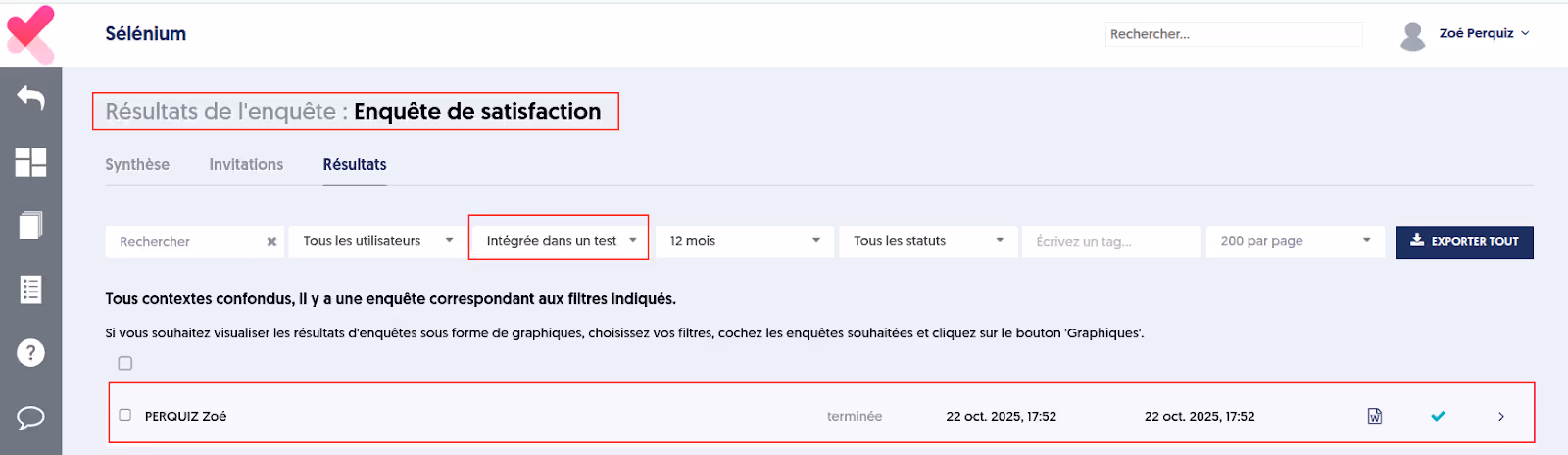Tick the select-all checkbox above results
The height and width of the screenshot is (455, 1568).
click(125, 363)
